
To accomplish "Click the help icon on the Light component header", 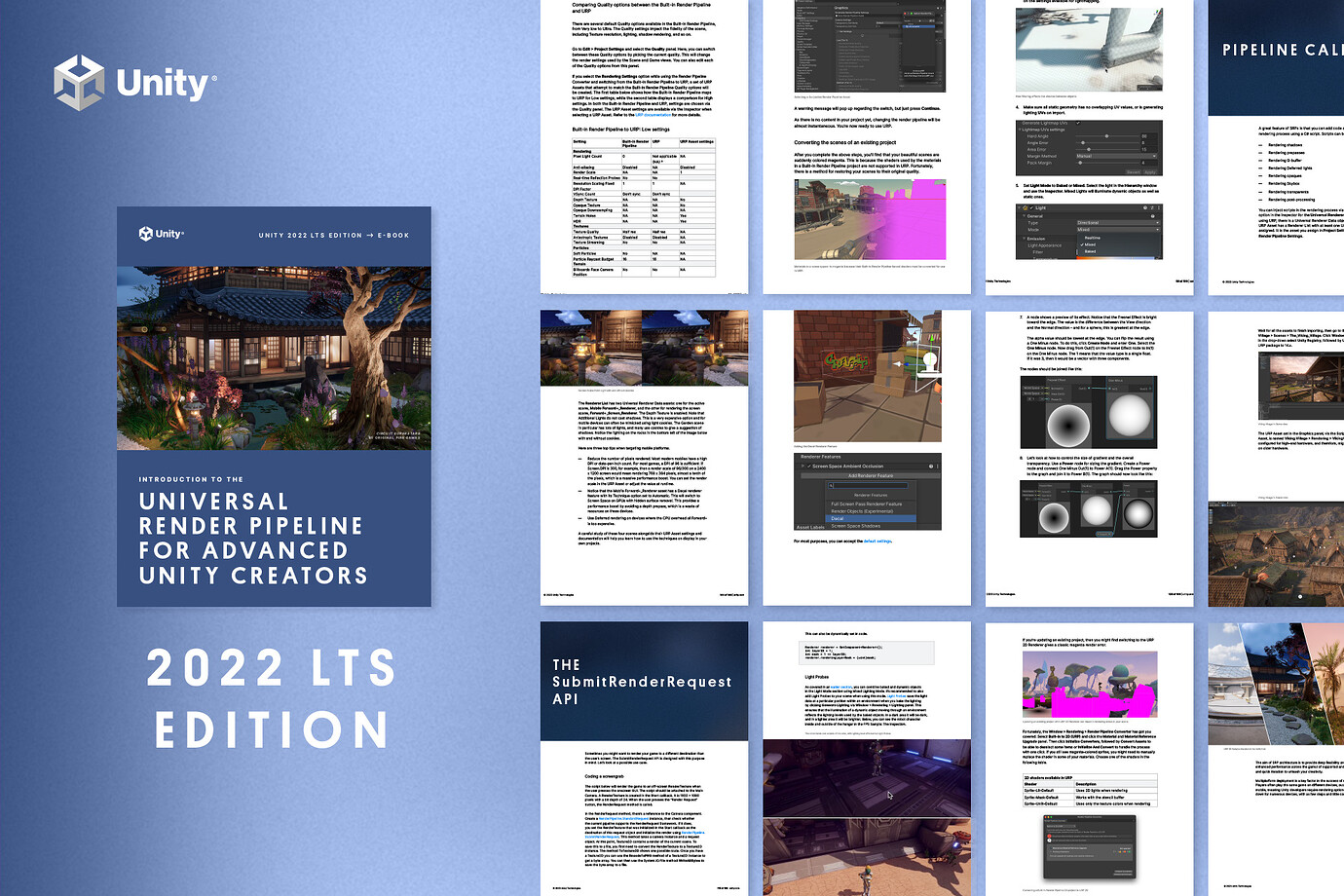I will tap(1145, 207).
